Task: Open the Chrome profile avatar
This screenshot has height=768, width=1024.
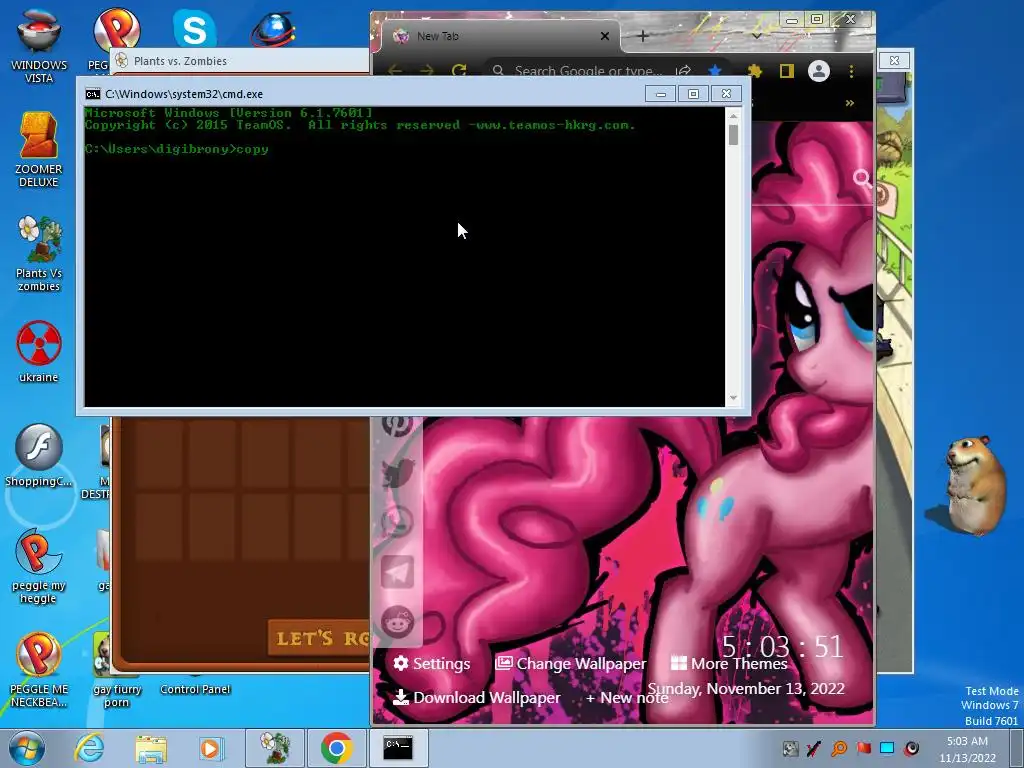Action: [x=819, y=71]
